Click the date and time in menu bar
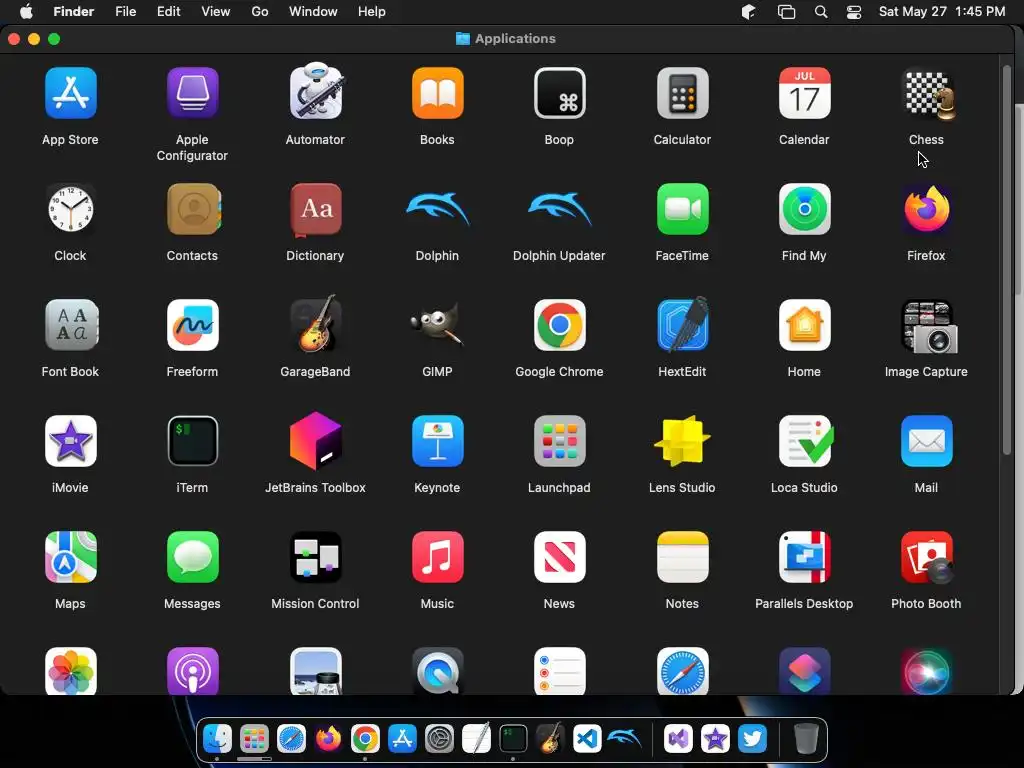This screenshot has width=1024, height=768. [x=942, y=12]
